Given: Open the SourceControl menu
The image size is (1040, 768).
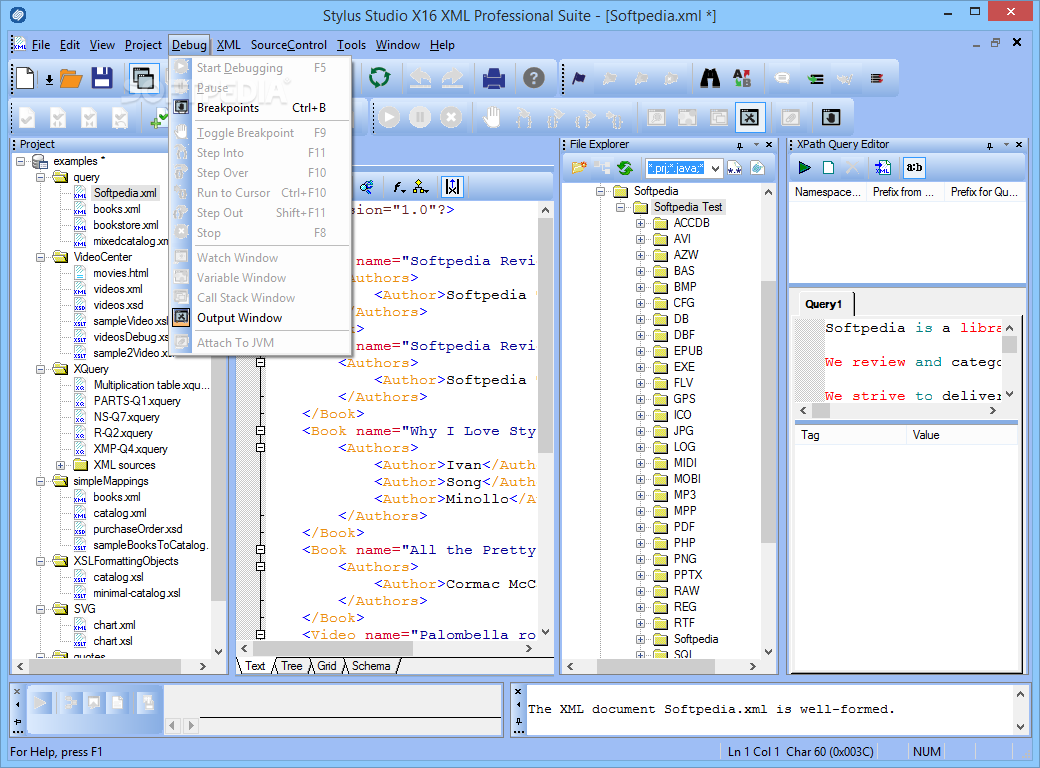Looking at the screenshot, I should [288, 45].
